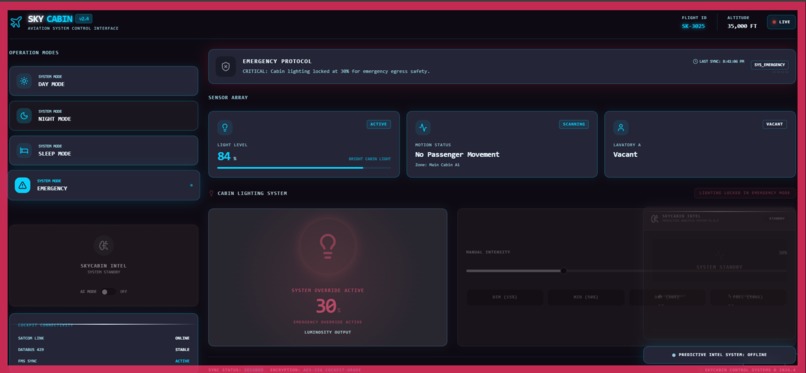Screen dimensions: 806x373
Task: Click the brain icon in SkyCabin Intel overlay header
Action: pos(654,219)
